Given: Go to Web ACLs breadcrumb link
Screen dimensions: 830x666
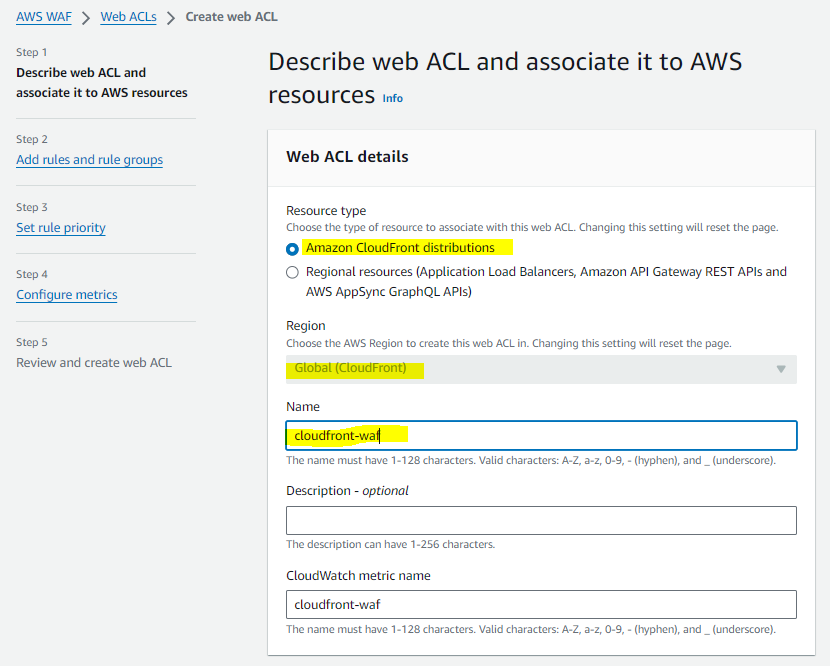Looking at the screenshot, I should pos(128,17).
